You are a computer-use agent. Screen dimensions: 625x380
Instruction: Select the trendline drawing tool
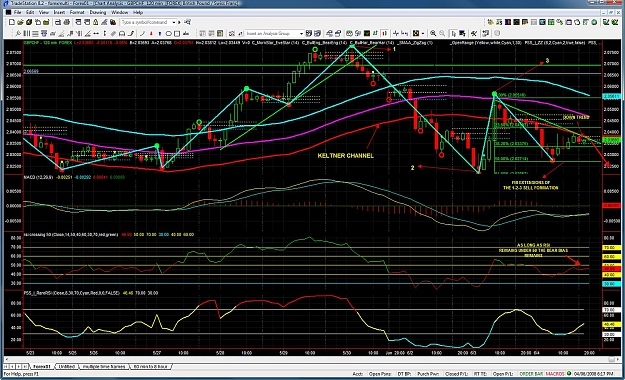pyautogui.click(x=142, y=33)
